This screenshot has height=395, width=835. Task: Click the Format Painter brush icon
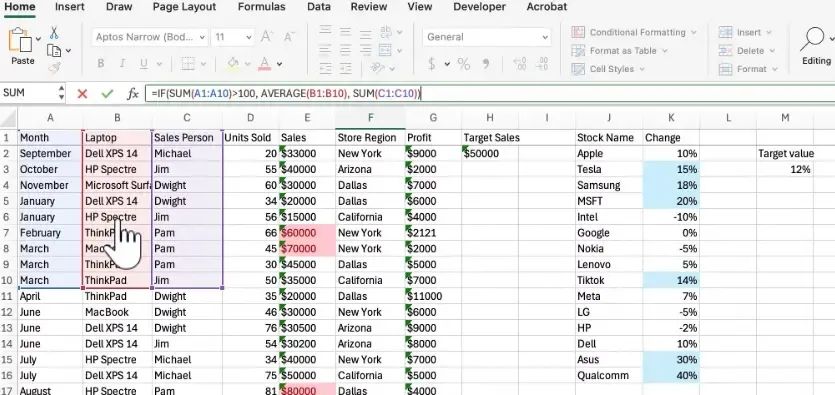tap(54, 68)
